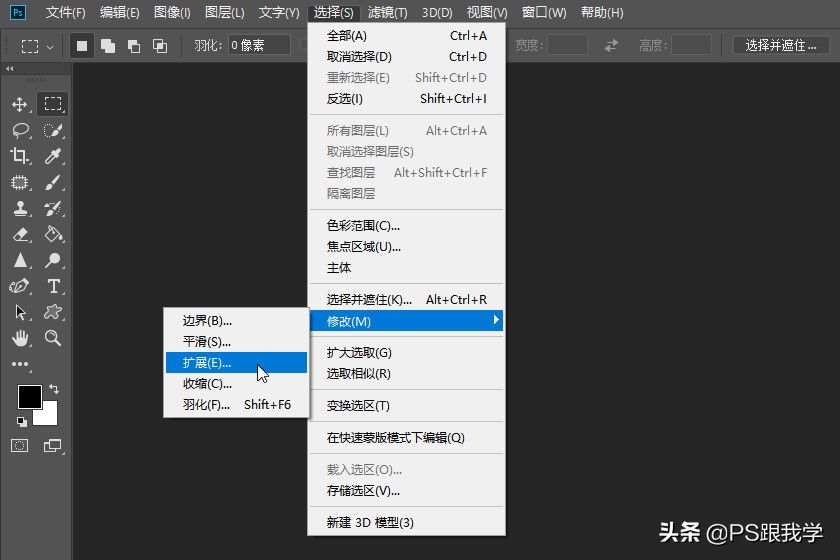
Task: Select the Crop tool
Action: [20, 156]
